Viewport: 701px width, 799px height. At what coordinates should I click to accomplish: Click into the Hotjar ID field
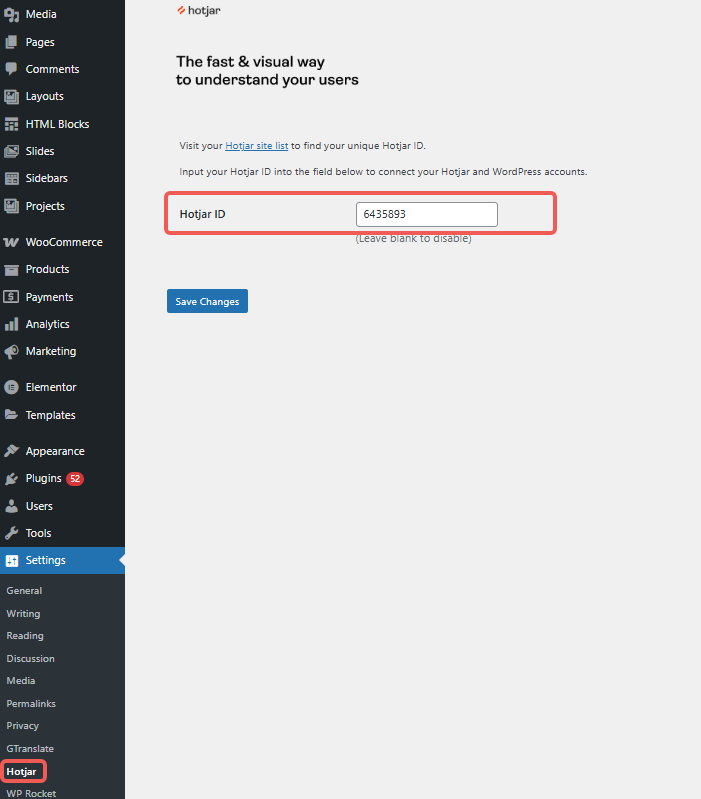(427, 215)
